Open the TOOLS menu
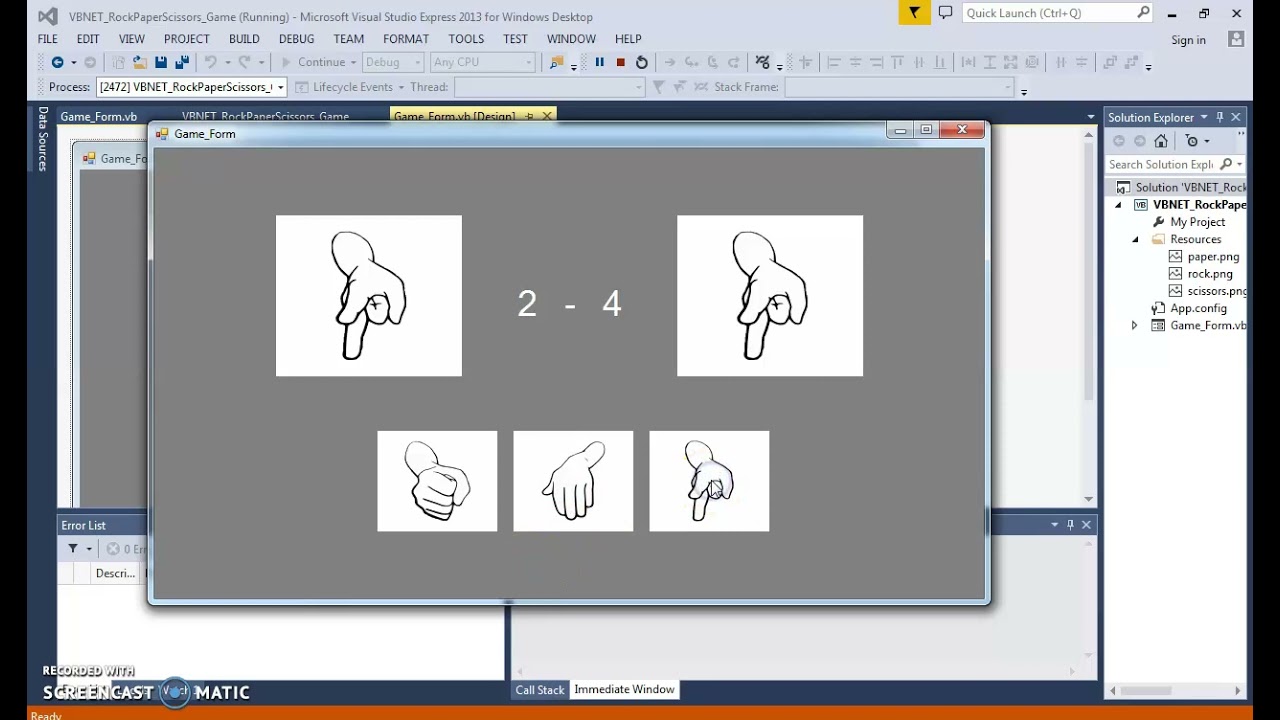The height and width of the screenshot is (720, 1280). pos(466,39)
